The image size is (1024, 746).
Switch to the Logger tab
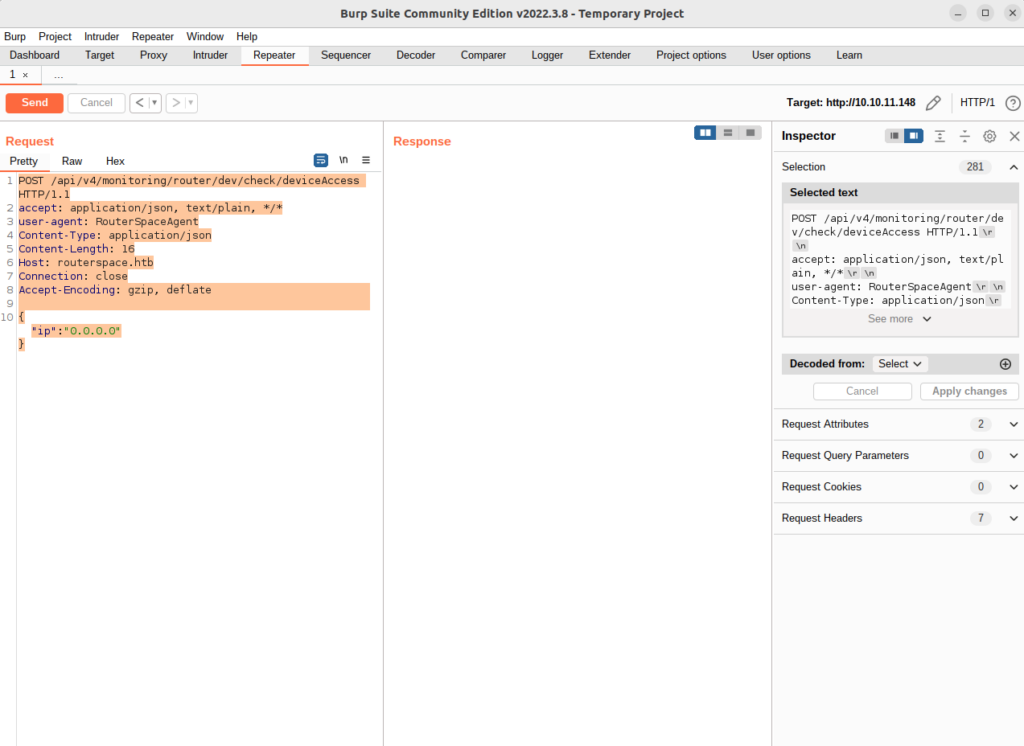pos(547,56)
